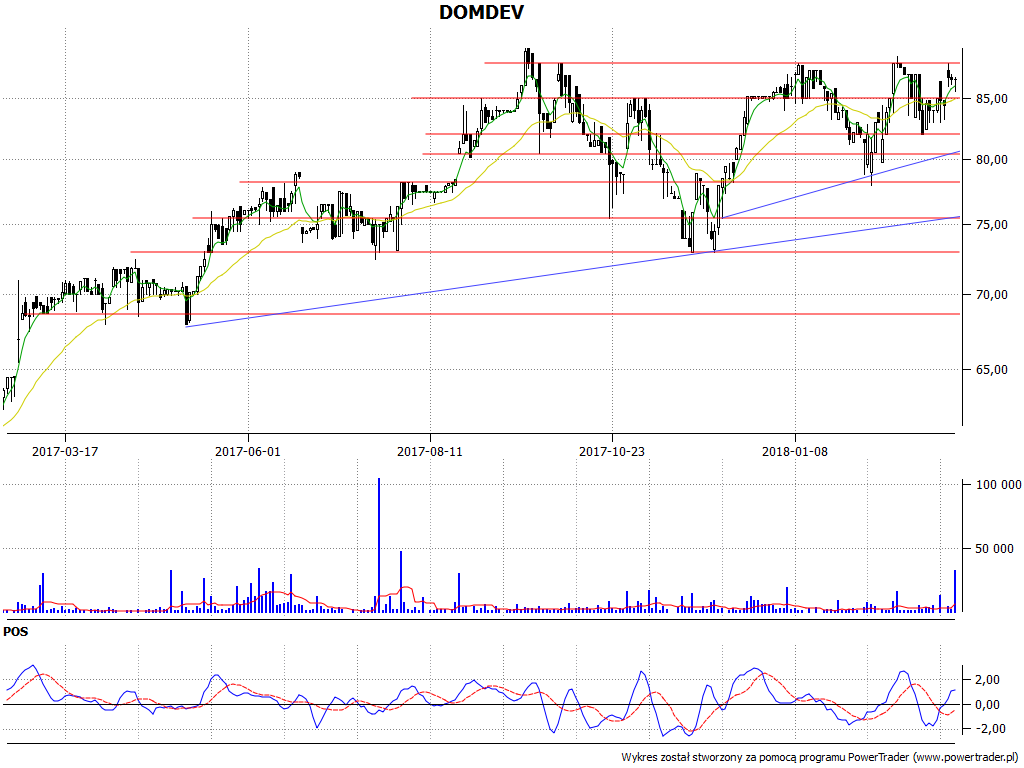This screenshot has width=1024, height=768.
Task: Click the 65,00 price axis label
Action: click(991, 369)
